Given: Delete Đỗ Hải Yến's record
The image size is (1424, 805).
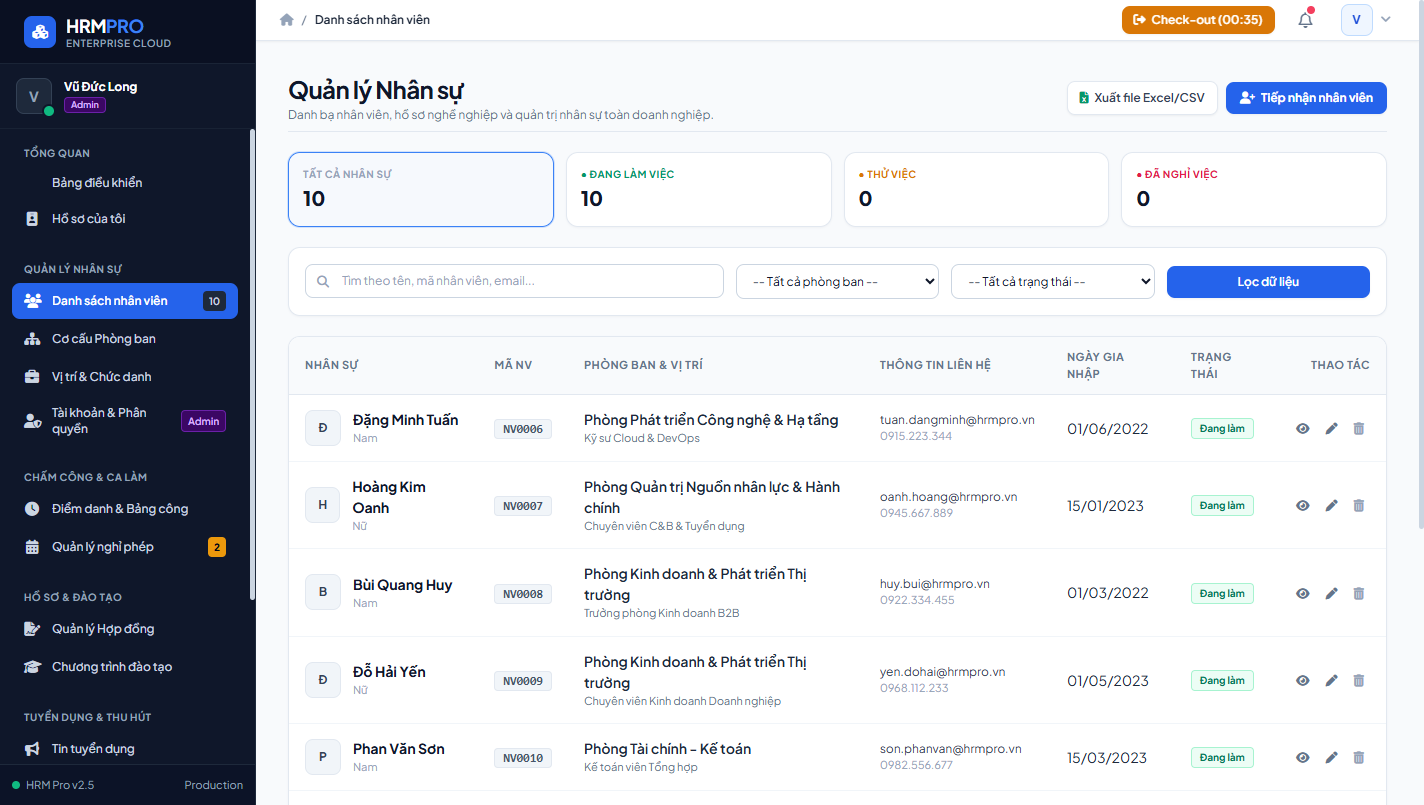Looking at the screenshot, I should [x=1358, y=681].
